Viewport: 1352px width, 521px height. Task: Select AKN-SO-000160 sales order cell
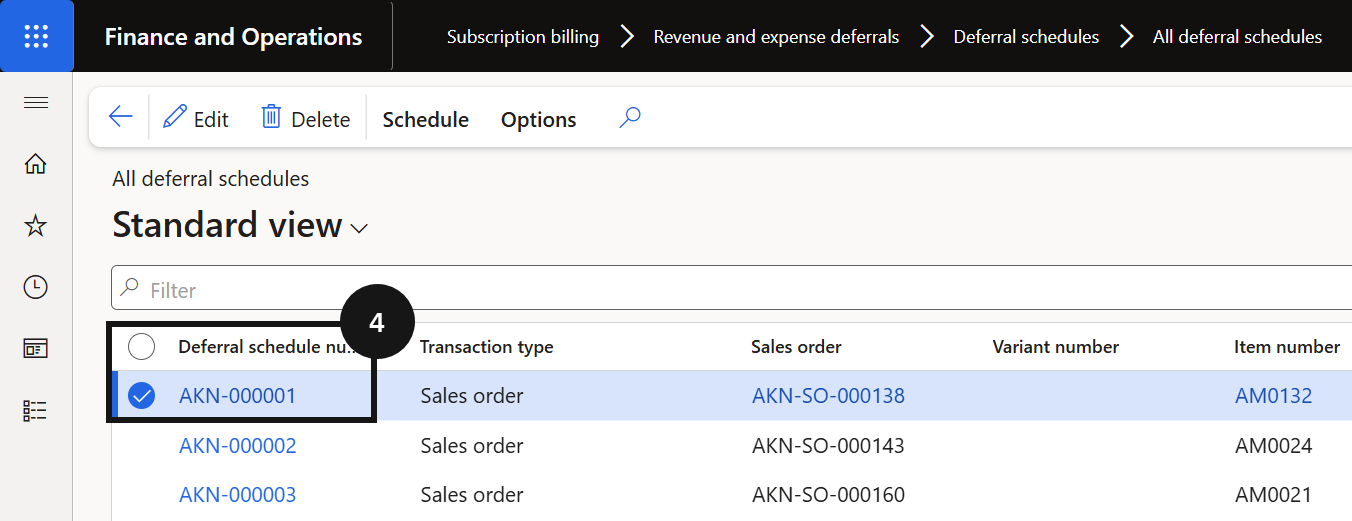pyautogui.click(x=828, y=494)
